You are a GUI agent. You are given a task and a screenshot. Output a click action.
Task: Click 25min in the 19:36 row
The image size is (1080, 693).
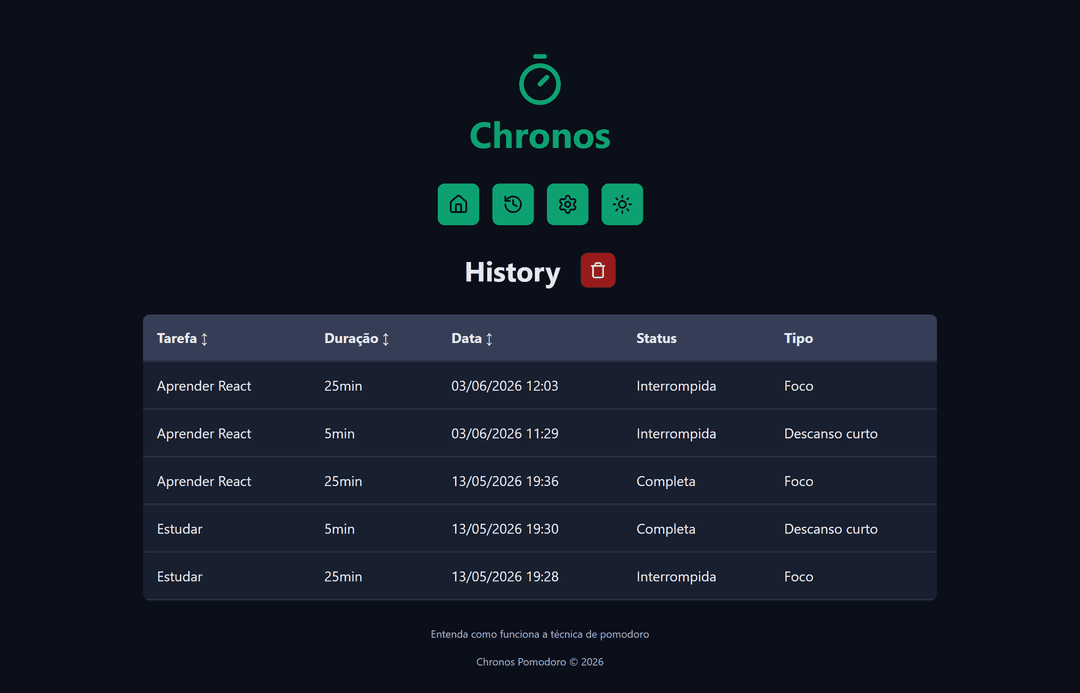coord(343,481)
